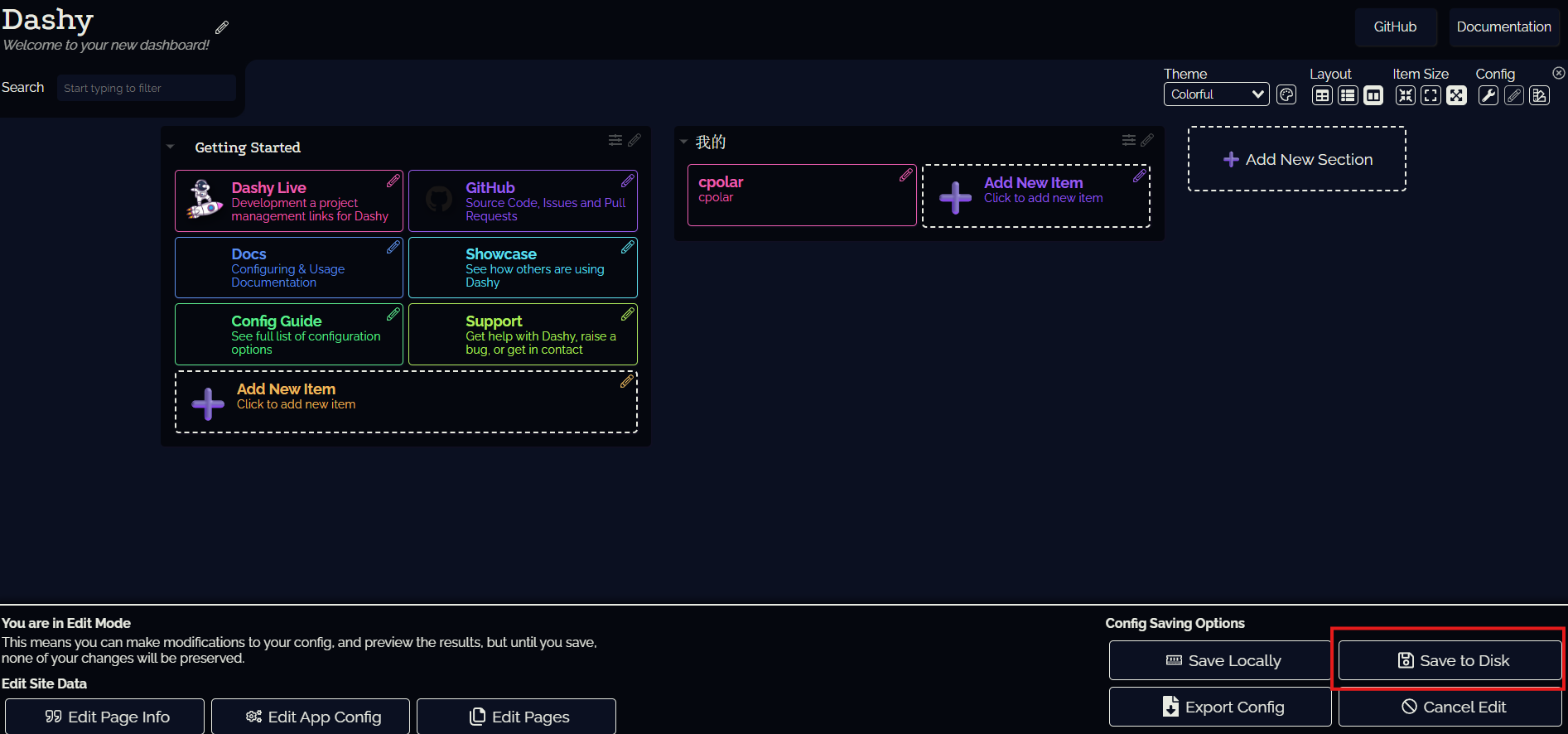
Task: Open the Dashy Live item
Action: (289, 200)
